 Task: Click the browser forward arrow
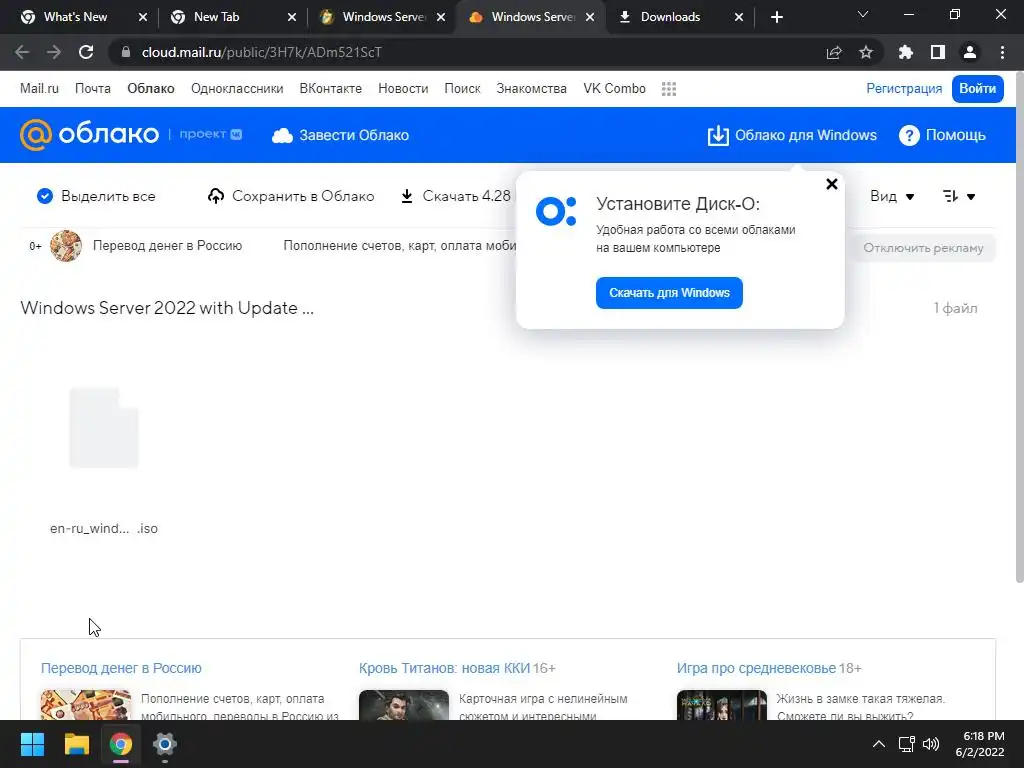54,52
